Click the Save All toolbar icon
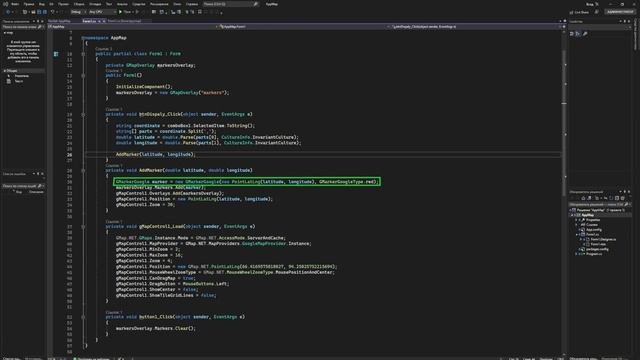The height and width of the screenshot is (360, 640). coord(44,12)
